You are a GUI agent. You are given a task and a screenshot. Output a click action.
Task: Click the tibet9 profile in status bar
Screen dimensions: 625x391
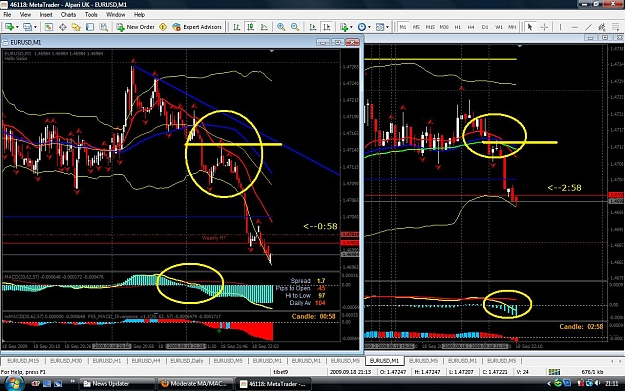point(280,372)
